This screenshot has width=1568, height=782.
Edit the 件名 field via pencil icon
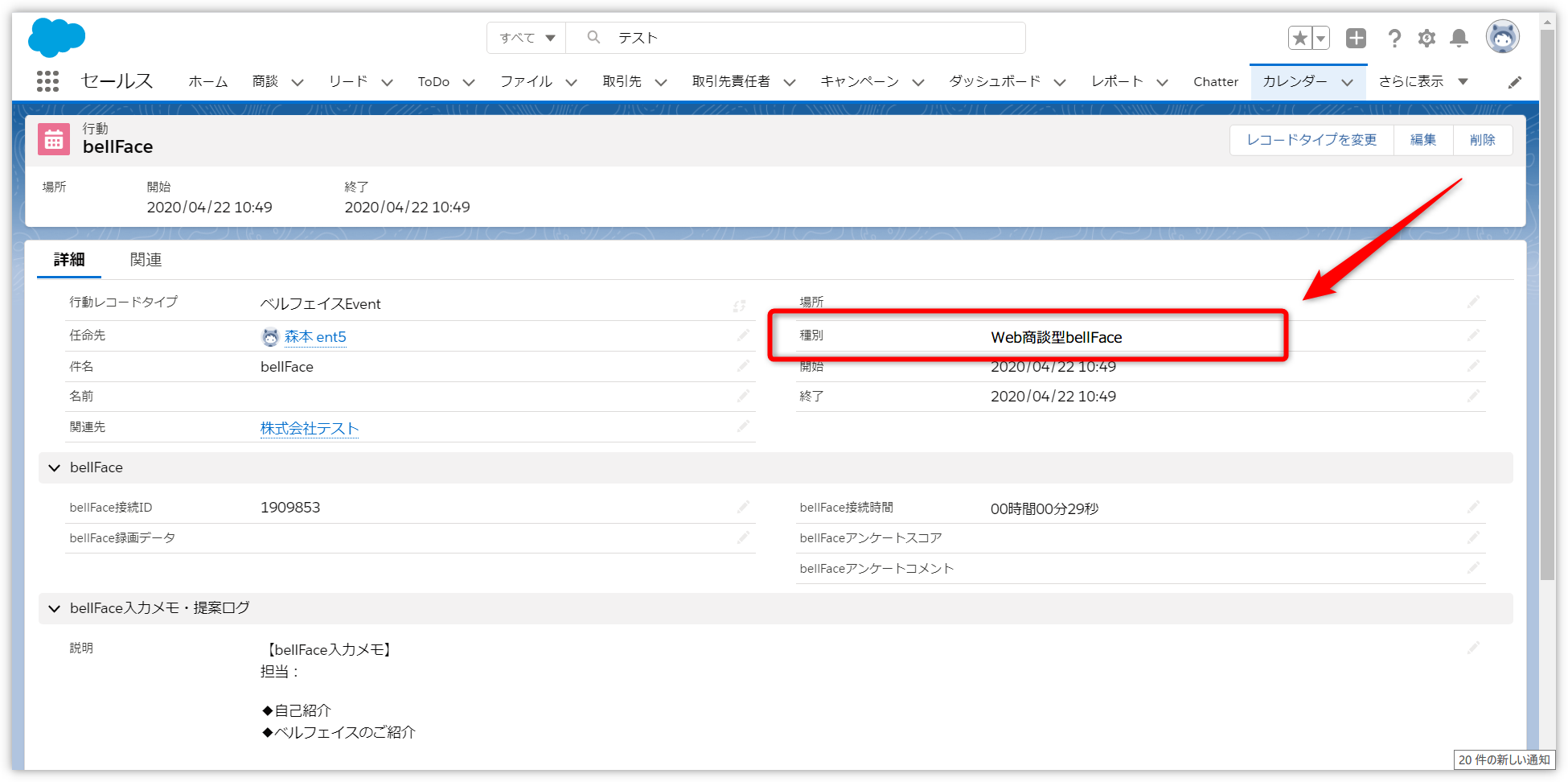(x=743, y=366)
